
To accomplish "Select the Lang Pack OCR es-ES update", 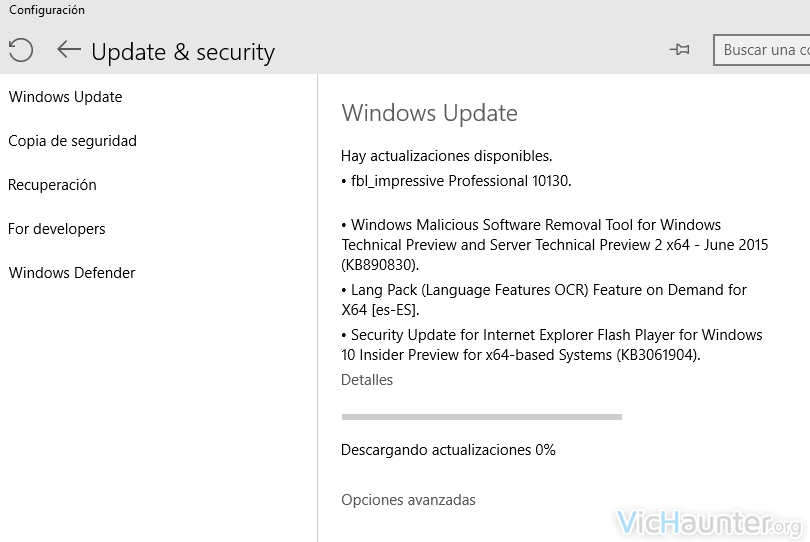I will click(x=544, y=300).
